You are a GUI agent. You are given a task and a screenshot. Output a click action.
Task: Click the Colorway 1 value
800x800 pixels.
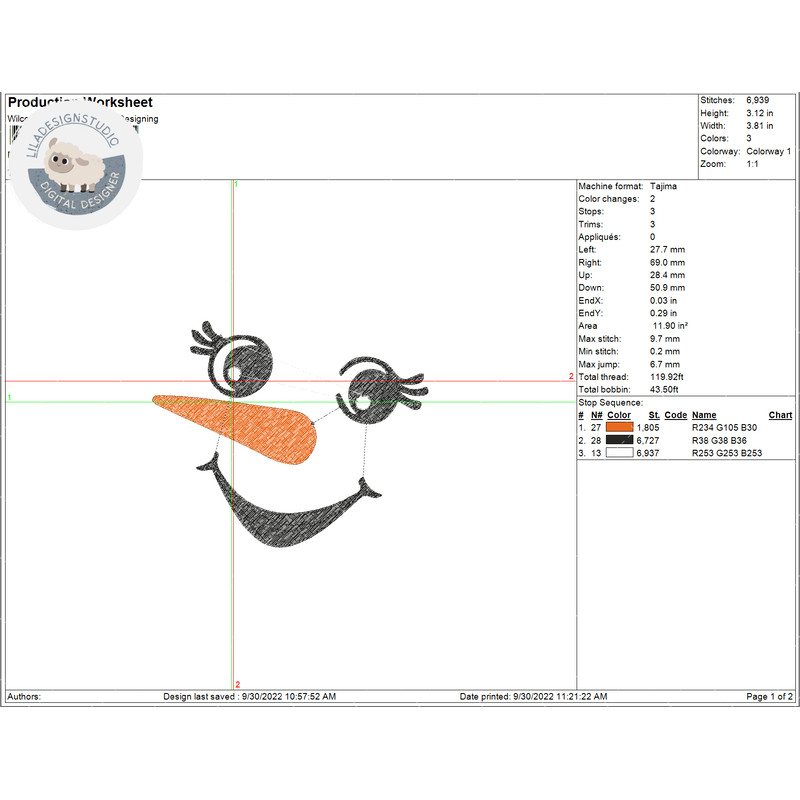pos(768,151)
